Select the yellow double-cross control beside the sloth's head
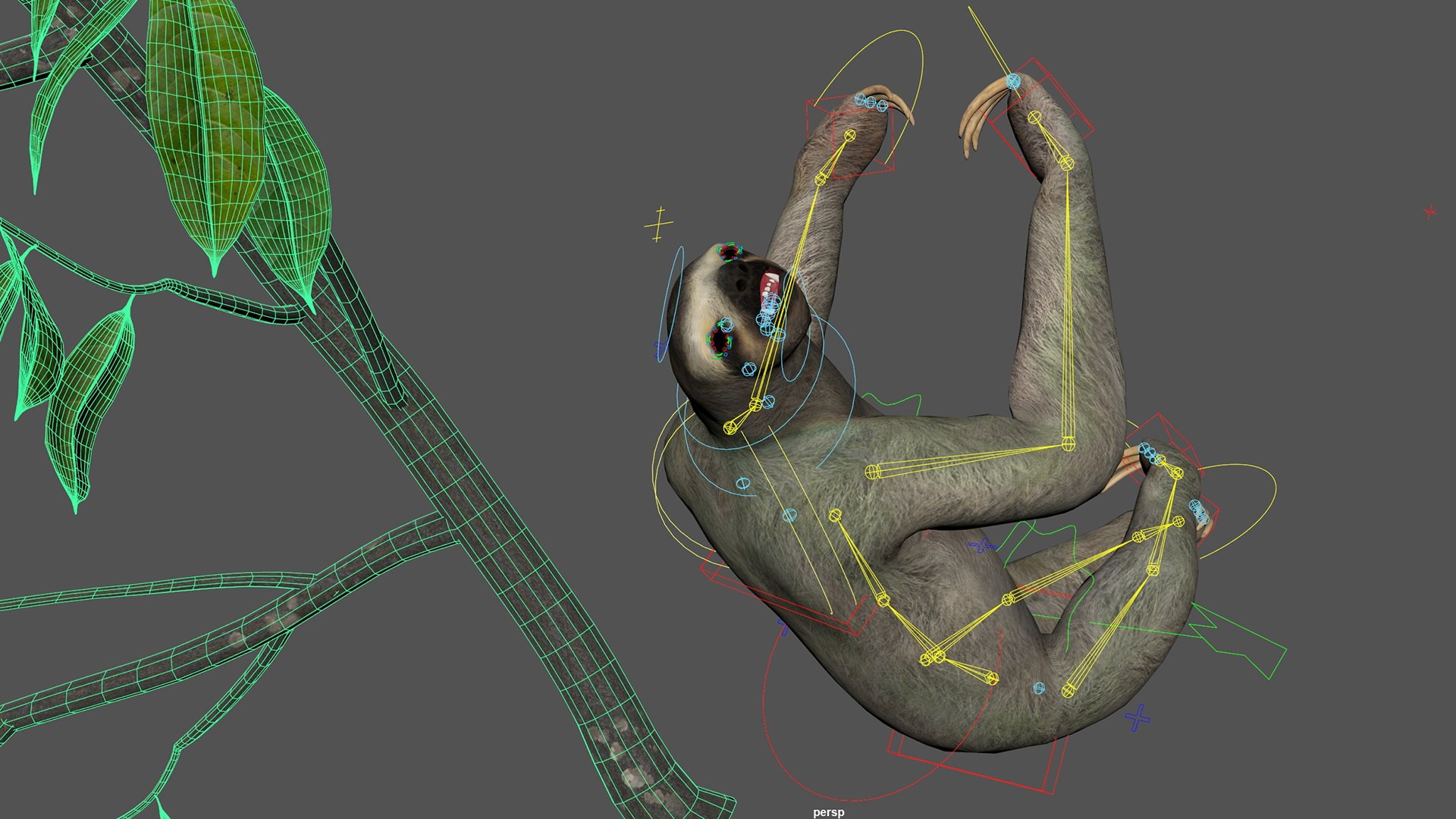 click(x=658, y=224)
